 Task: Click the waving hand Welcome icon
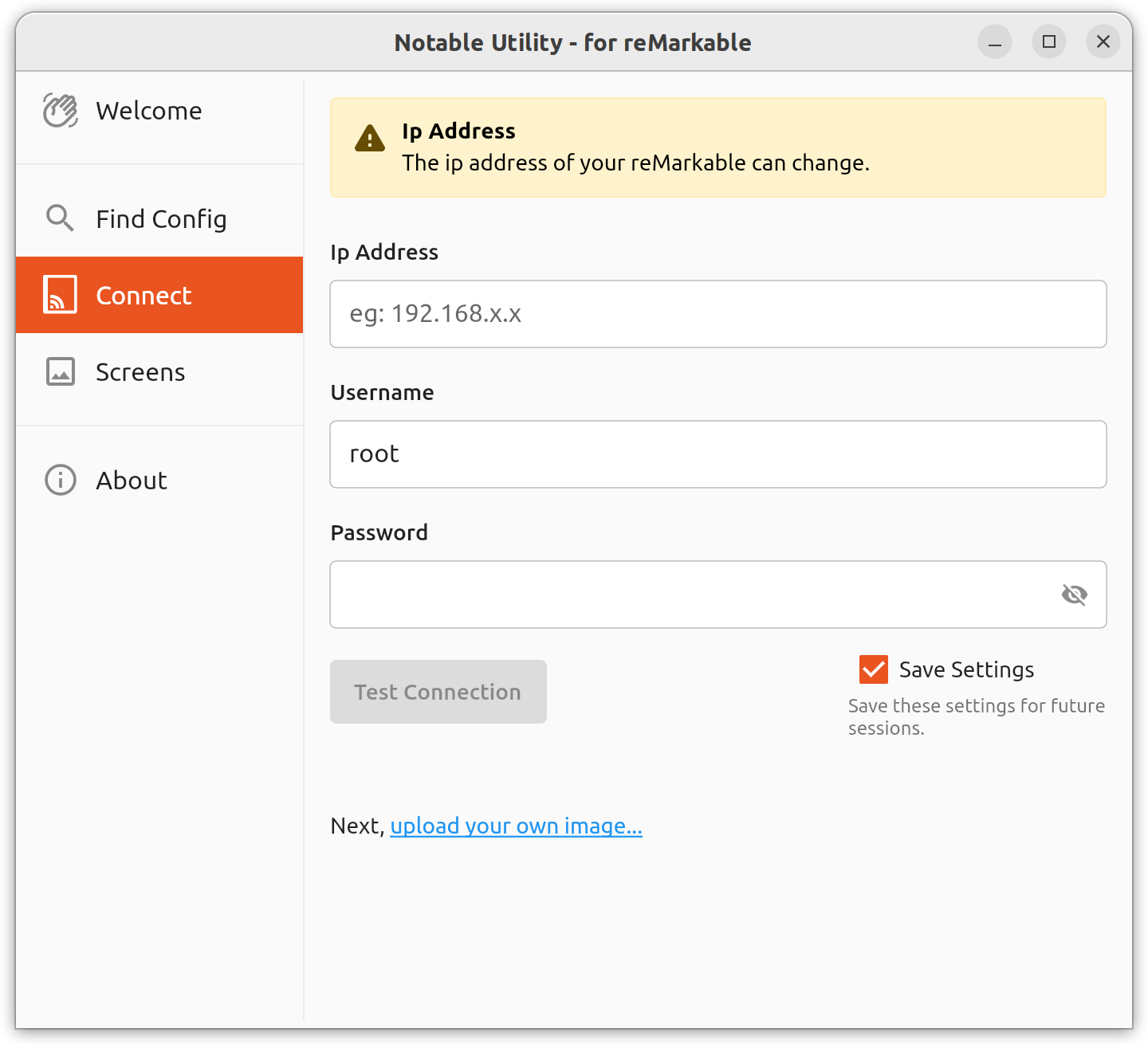pos(59,110)
